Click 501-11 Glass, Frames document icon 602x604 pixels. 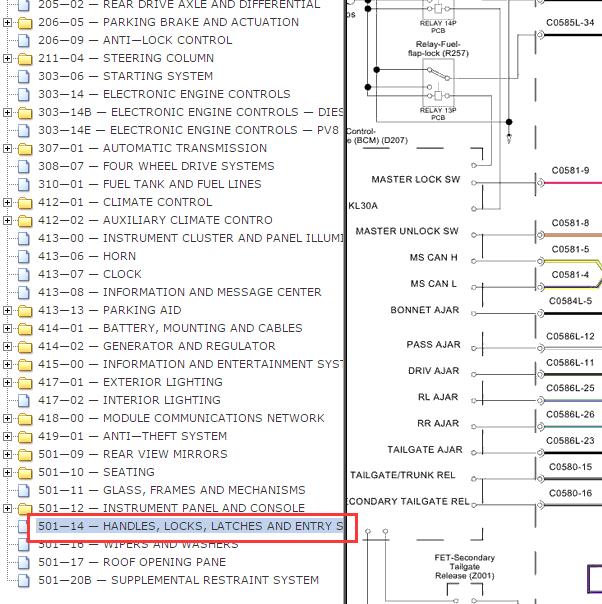[x=24, y=490]
